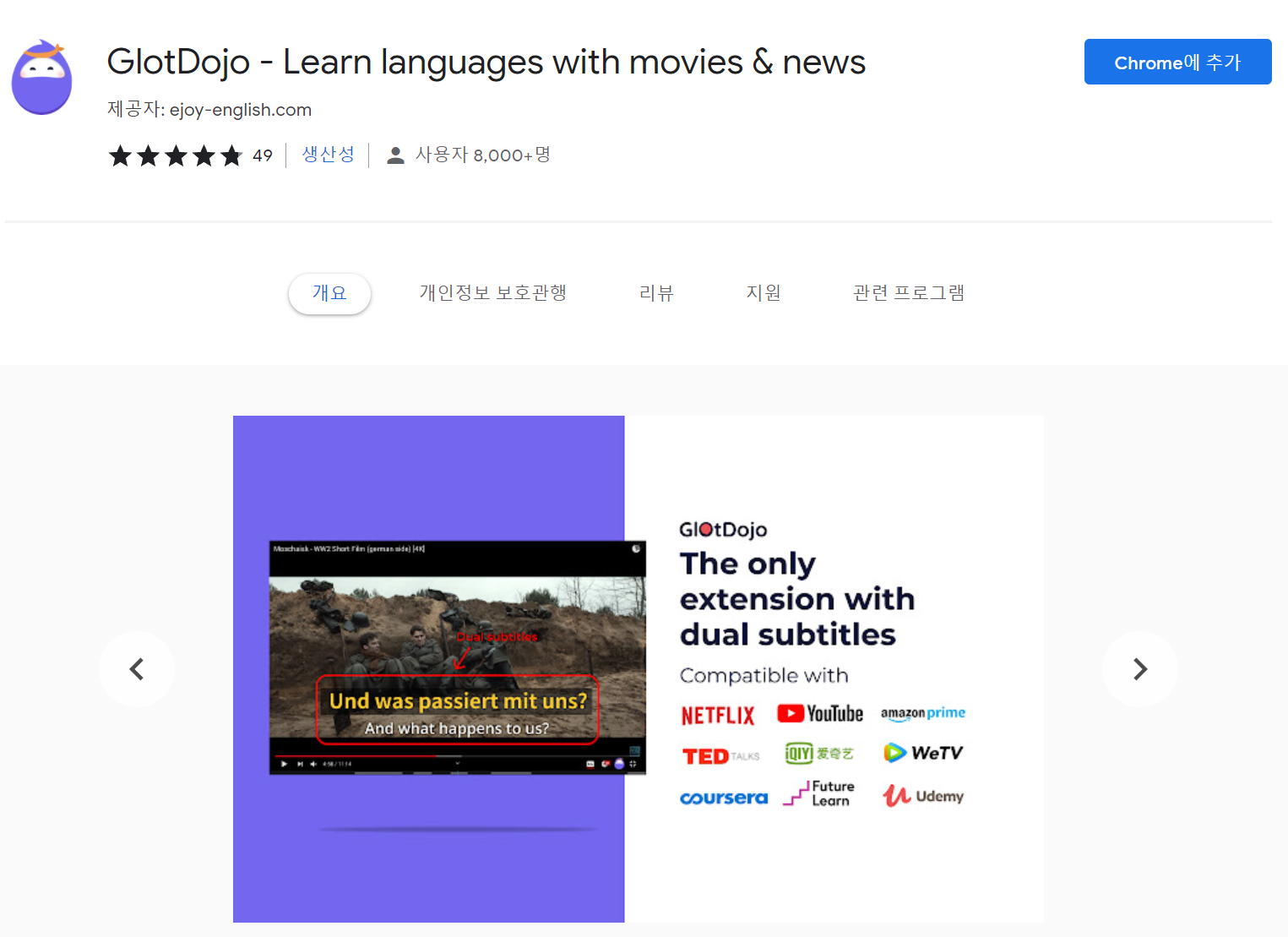Click the red progress bar in the video

click(355, 755)
